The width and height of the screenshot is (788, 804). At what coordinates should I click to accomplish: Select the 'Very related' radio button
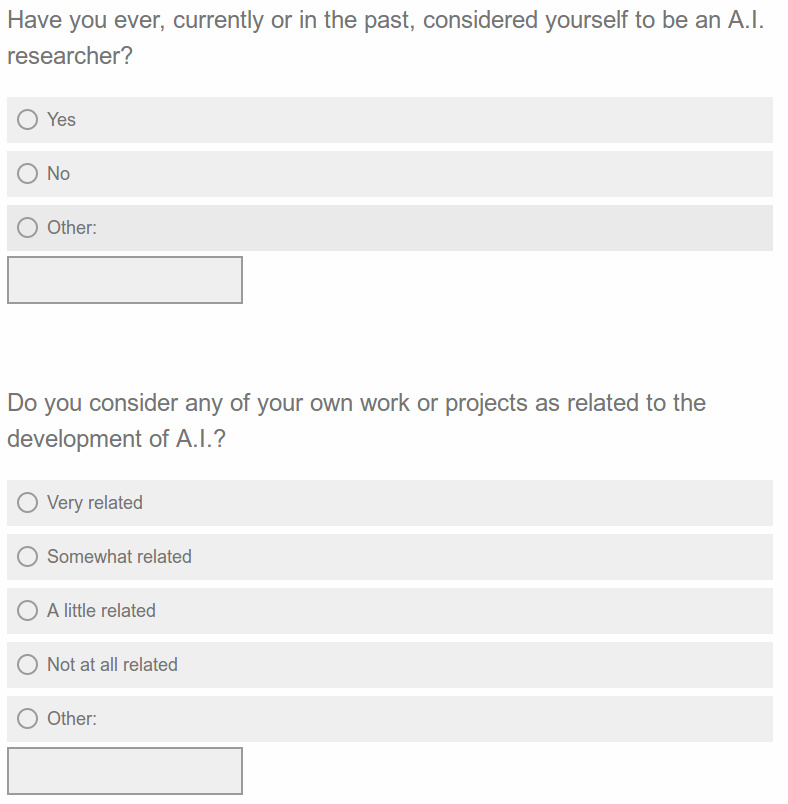(28, 502)
